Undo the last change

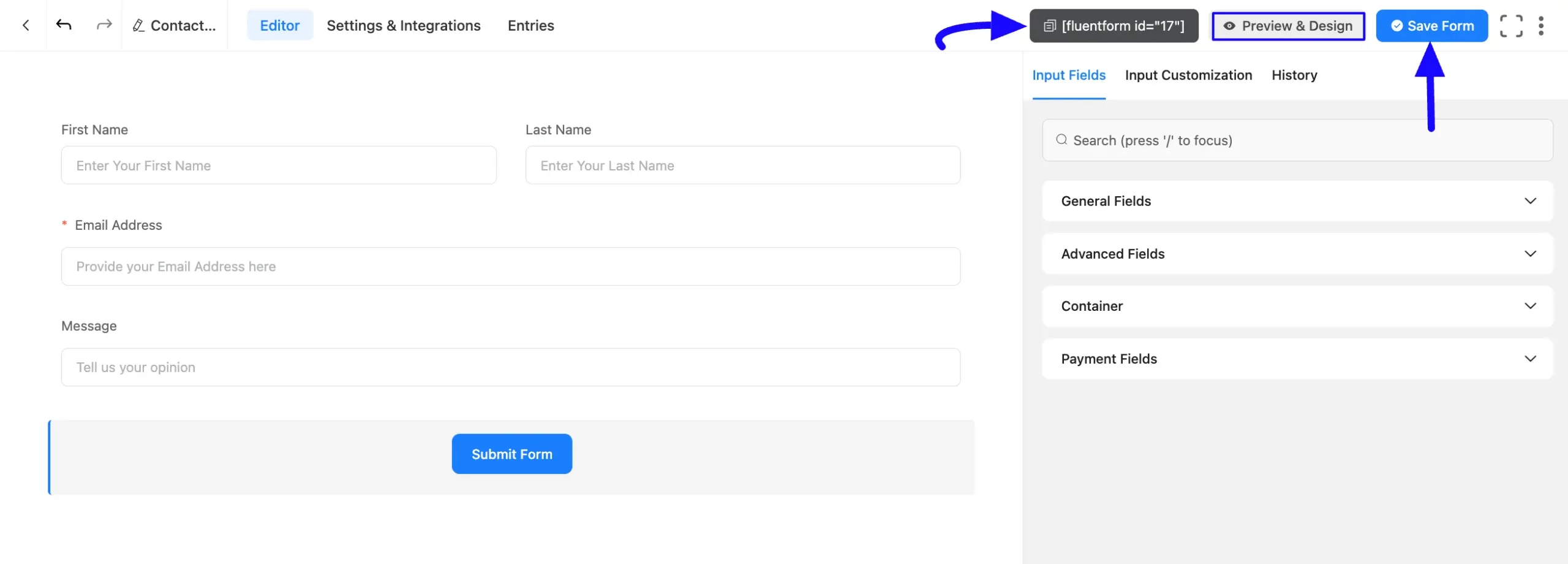pos(64,25)
